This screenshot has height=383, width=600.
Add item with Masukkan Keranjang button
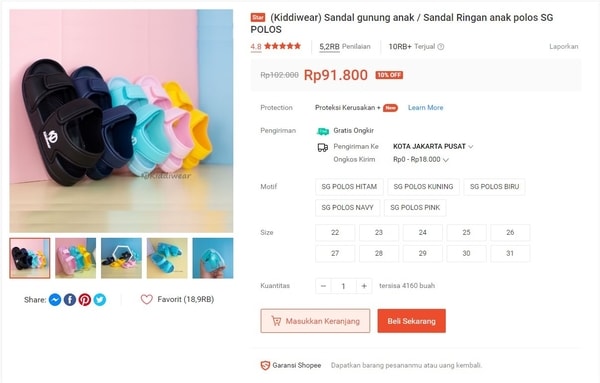315,321
